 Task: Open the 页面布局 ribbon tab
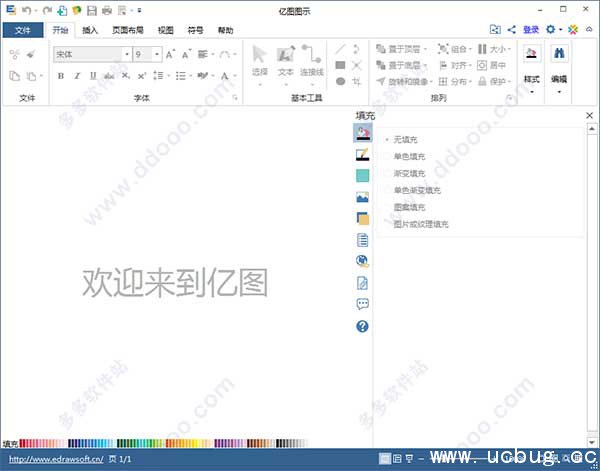point(127,31)
